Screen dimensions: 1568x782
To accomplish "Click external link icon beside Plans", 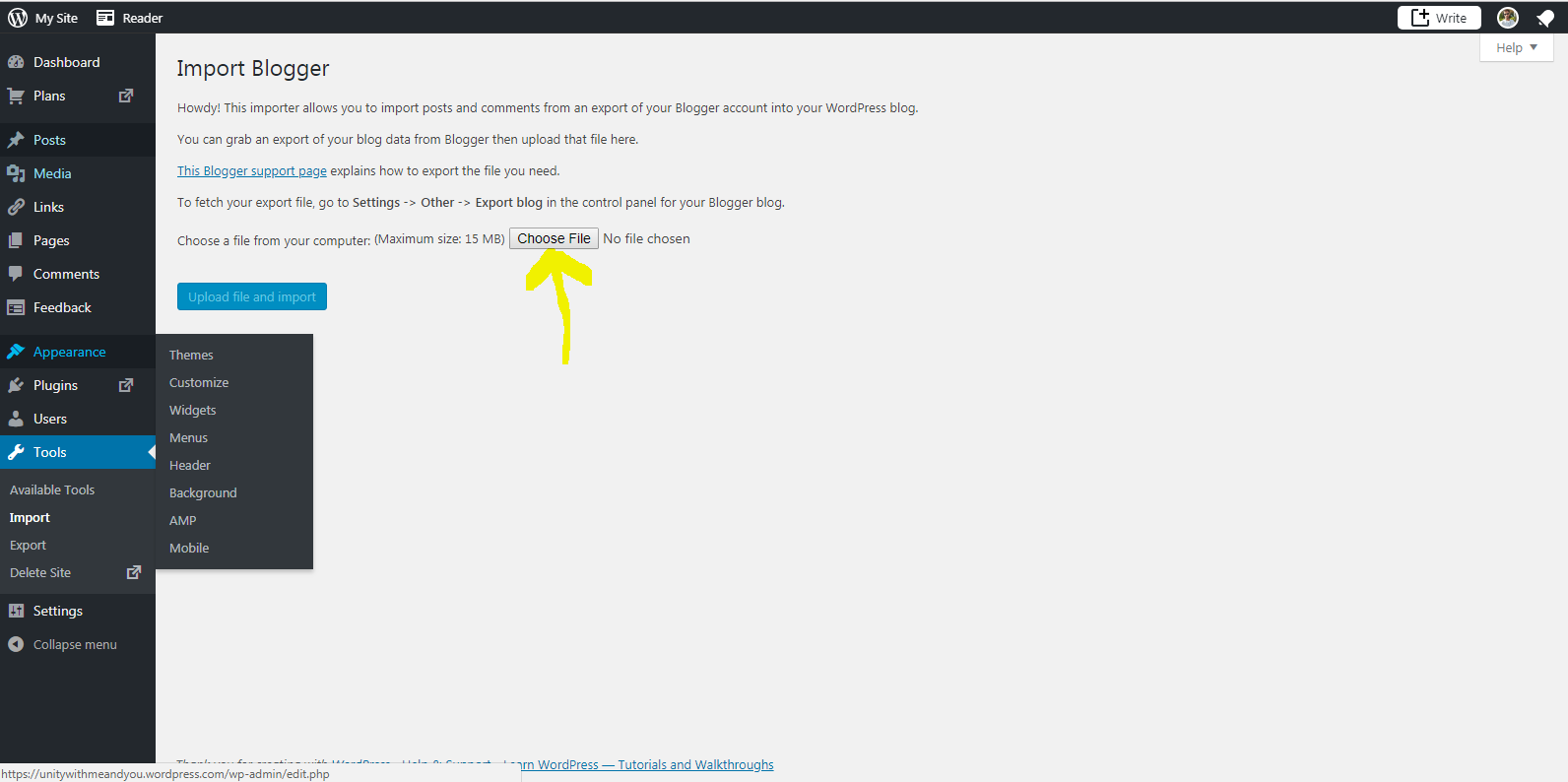I will point(126,96).
